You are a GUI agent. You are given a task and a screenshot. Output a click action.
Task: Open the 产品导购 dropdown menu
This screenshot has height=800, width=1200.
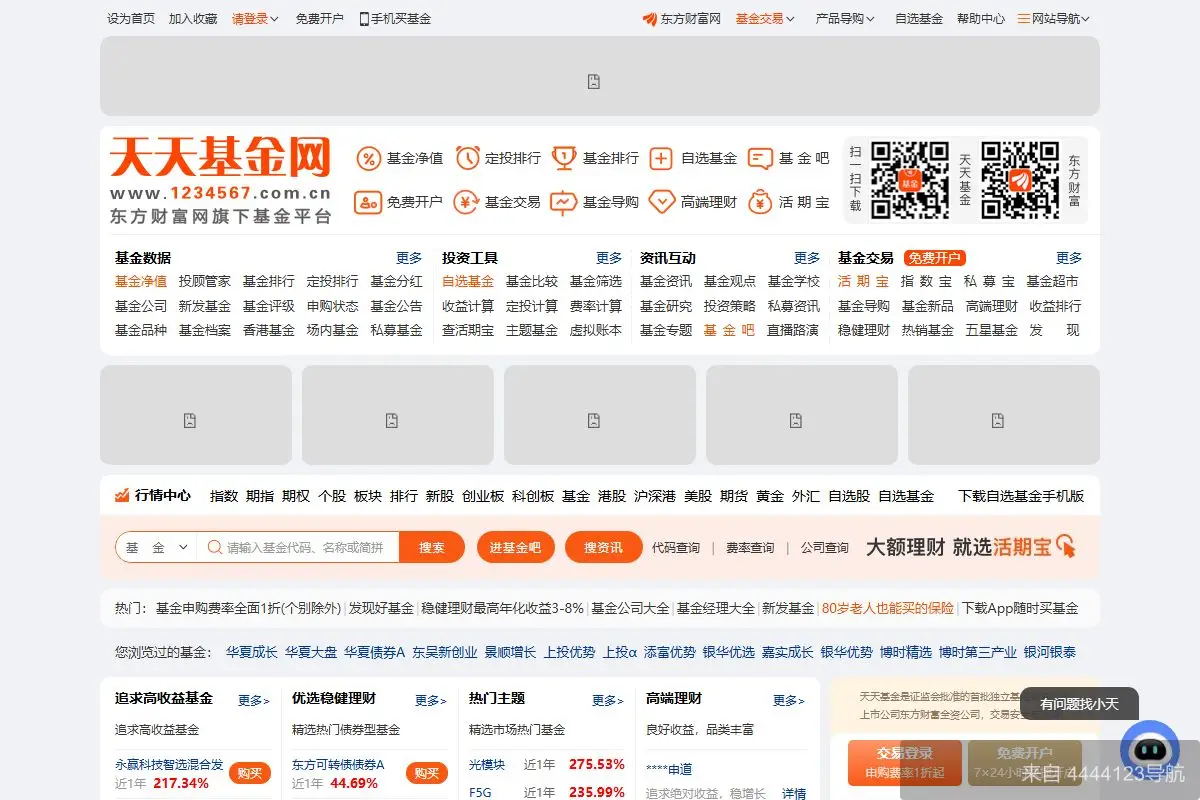click(x=845, y=17)
